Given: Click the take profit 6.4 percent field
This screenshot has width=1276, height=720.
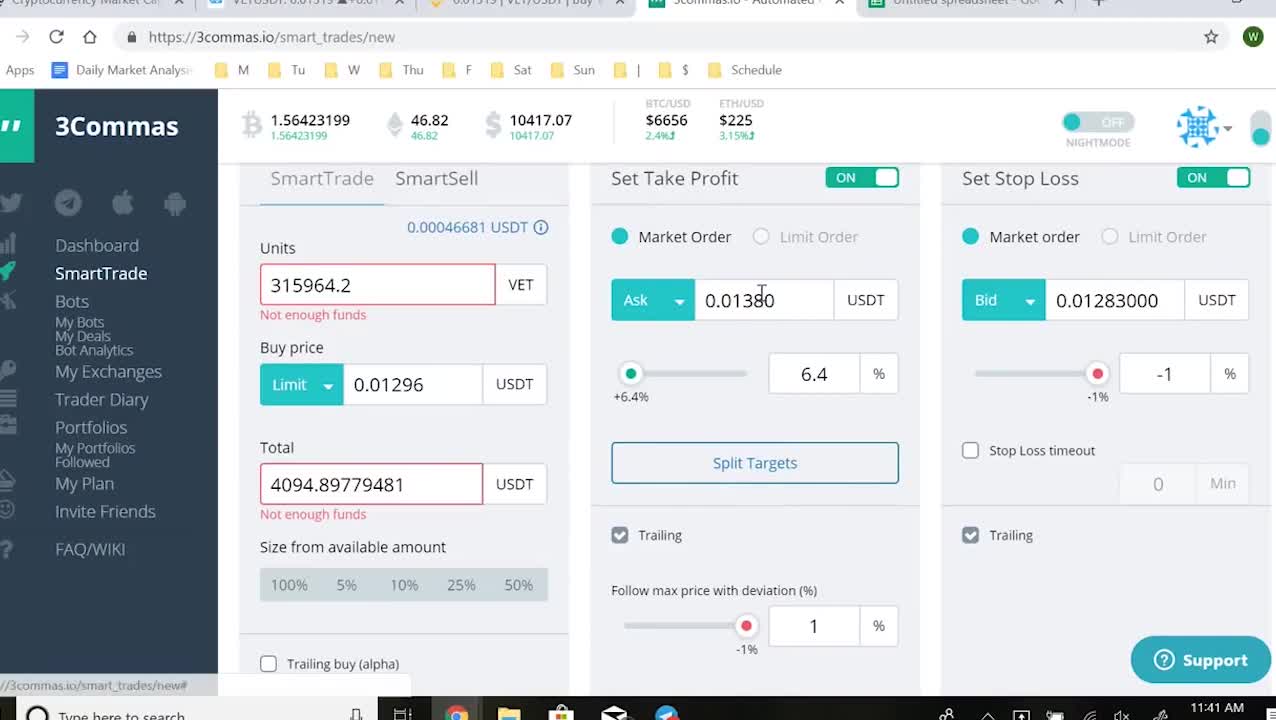Looking at the screenshot, I should 814,374.
